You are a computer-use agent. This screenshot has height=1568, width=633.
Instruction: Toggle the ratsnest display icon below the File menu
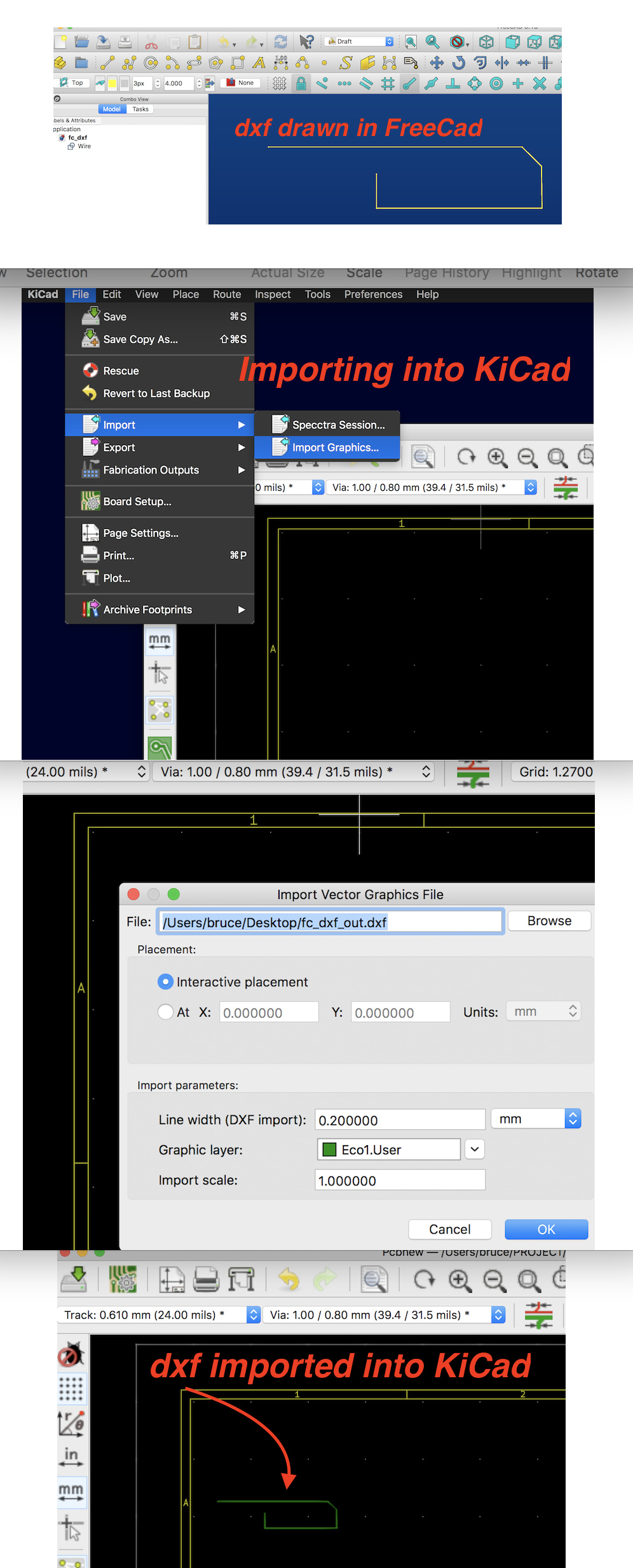tap(160, 710)
